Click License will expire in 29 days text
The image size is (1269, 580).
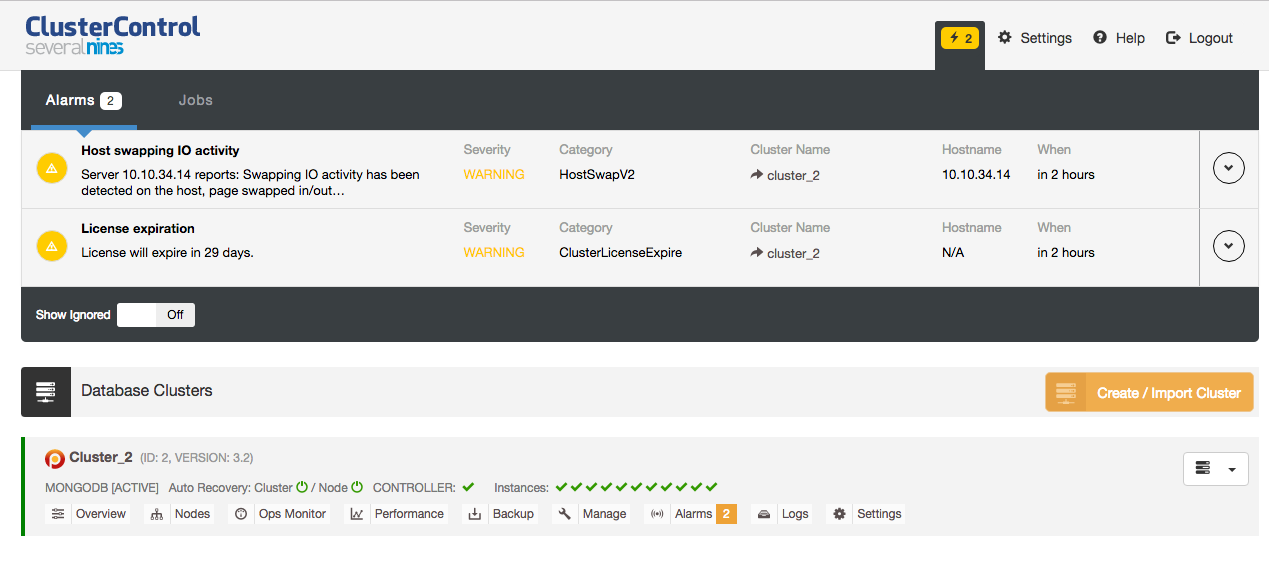coord(167,252)
